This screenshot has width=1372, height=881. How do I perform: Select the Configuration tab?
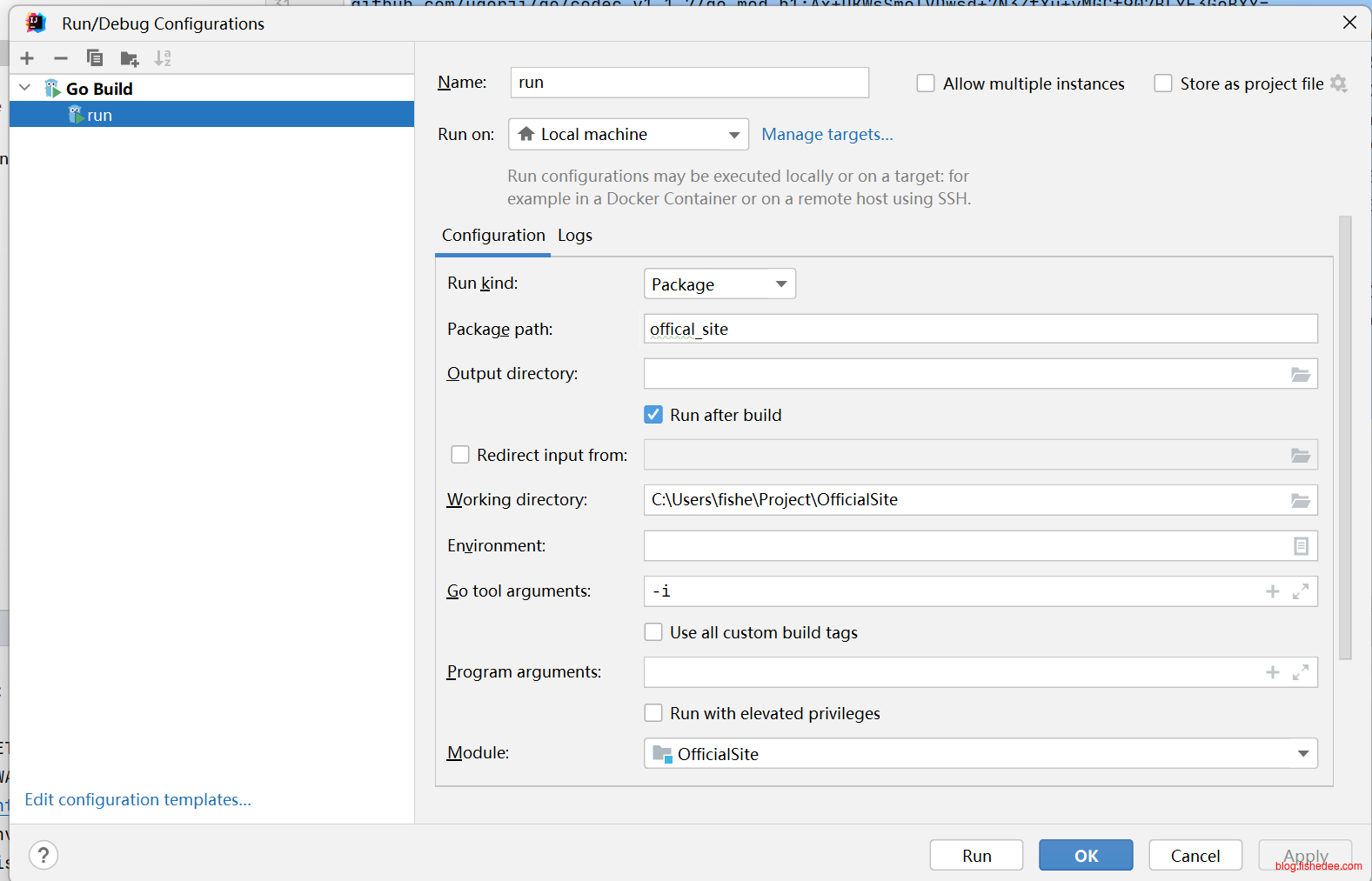[x=493, y=236]
